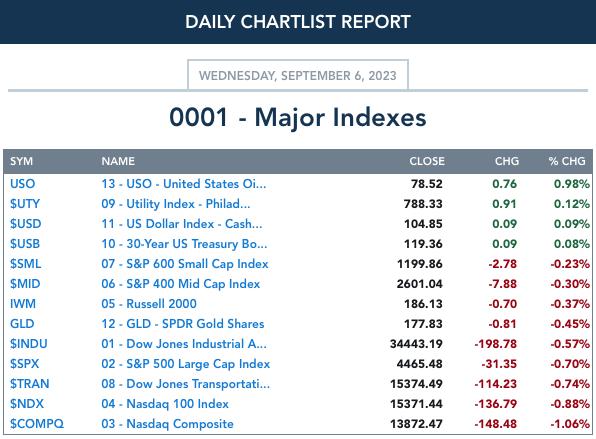Image resolution: width=596 pixels, height=439 pixels.
Task: Select the $SML symbol link
Action: [x=25, y=264]
